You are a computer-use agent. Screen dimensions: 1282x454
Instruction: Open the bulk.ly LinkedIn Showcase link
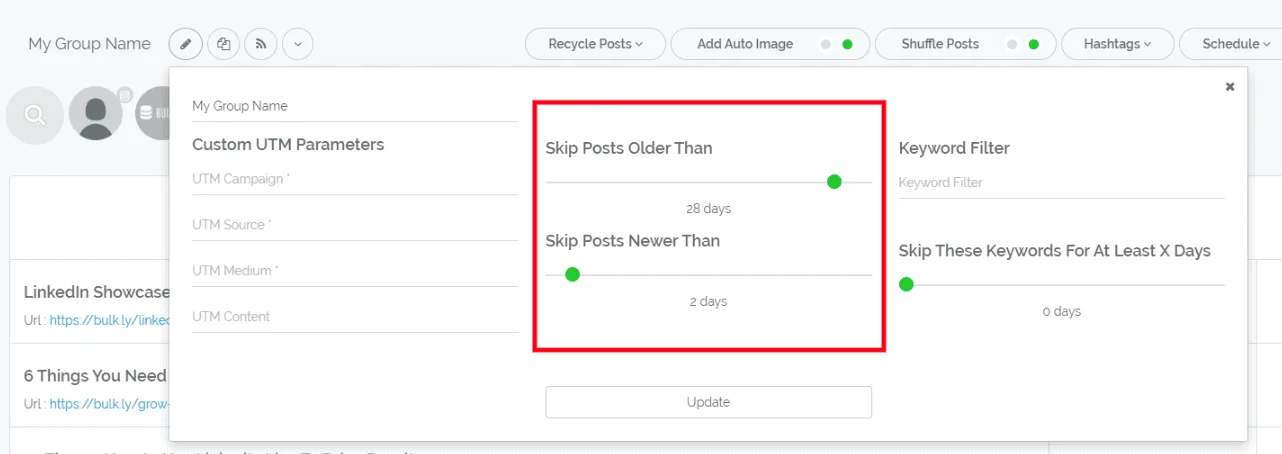(110, 320)
